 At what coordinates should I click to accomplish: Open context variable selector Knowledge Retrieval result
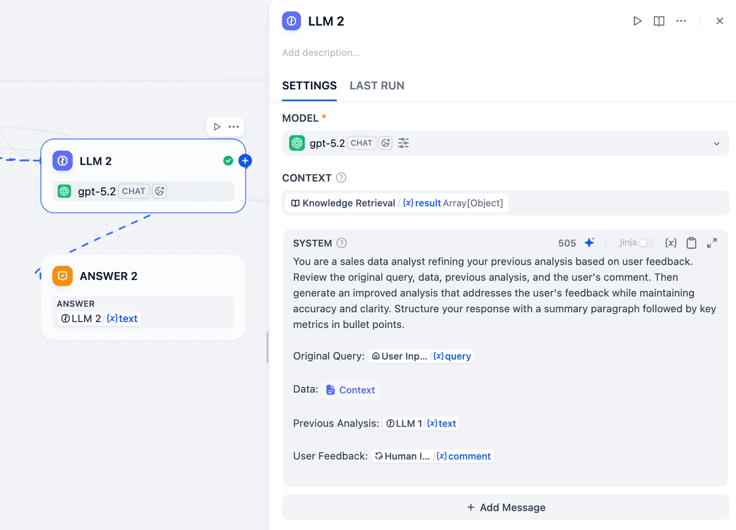click(397, 203)
